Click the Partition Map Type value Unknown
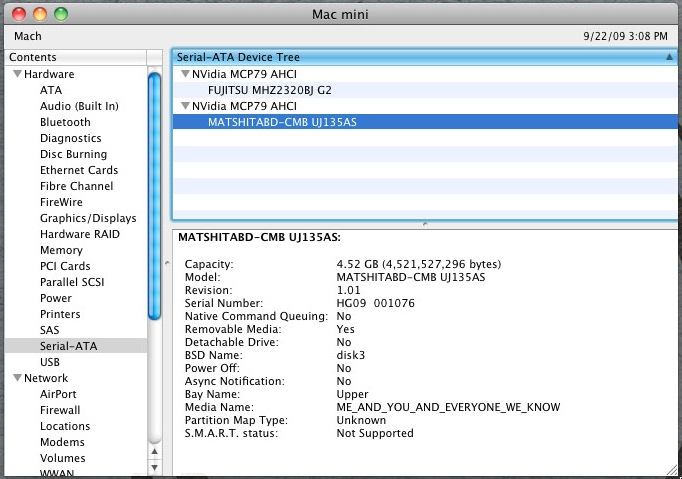Screen dimensions: 682x479 click(361, 420)
